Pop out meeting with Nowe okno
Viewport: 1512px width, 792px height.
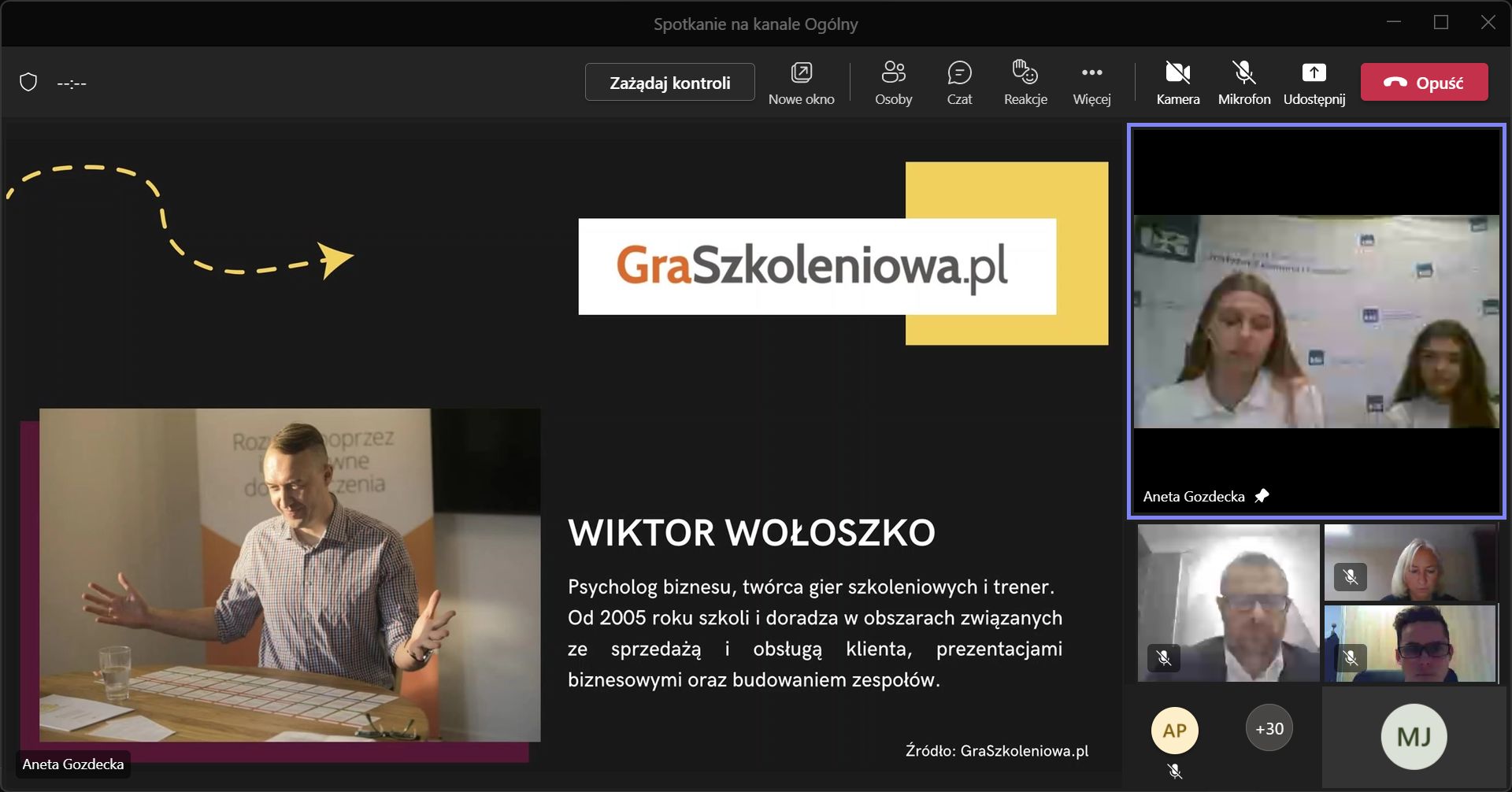[801, 83]
